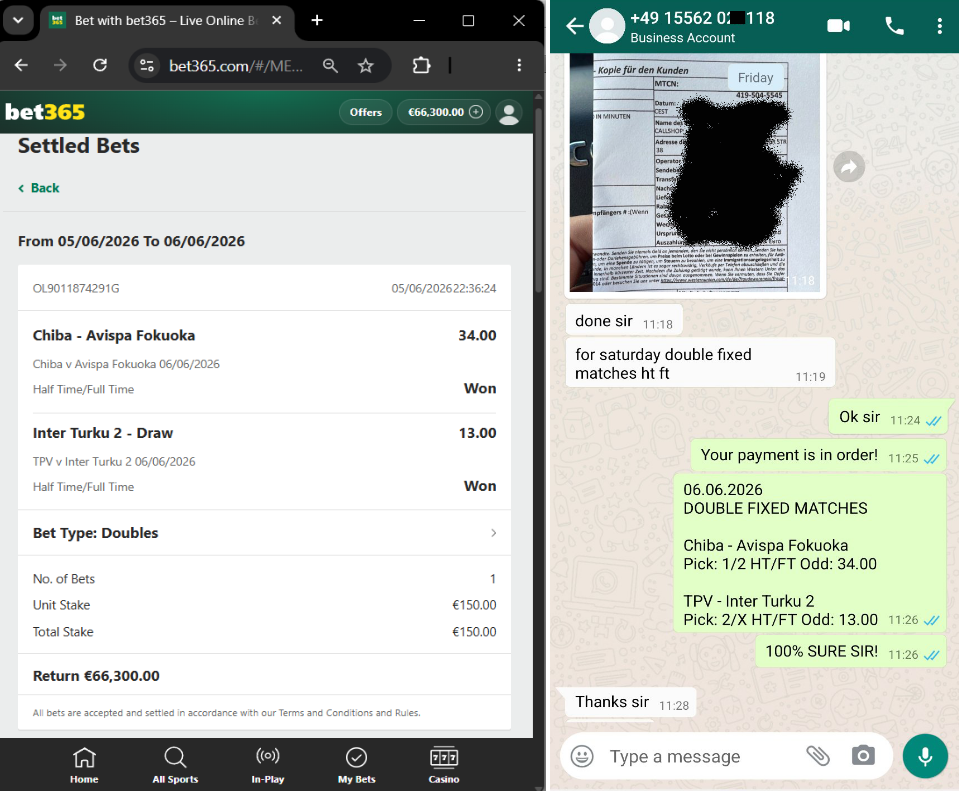Maximize the Chrome window
The width and height of the screenshot is (959, 792).
(468, 20)
